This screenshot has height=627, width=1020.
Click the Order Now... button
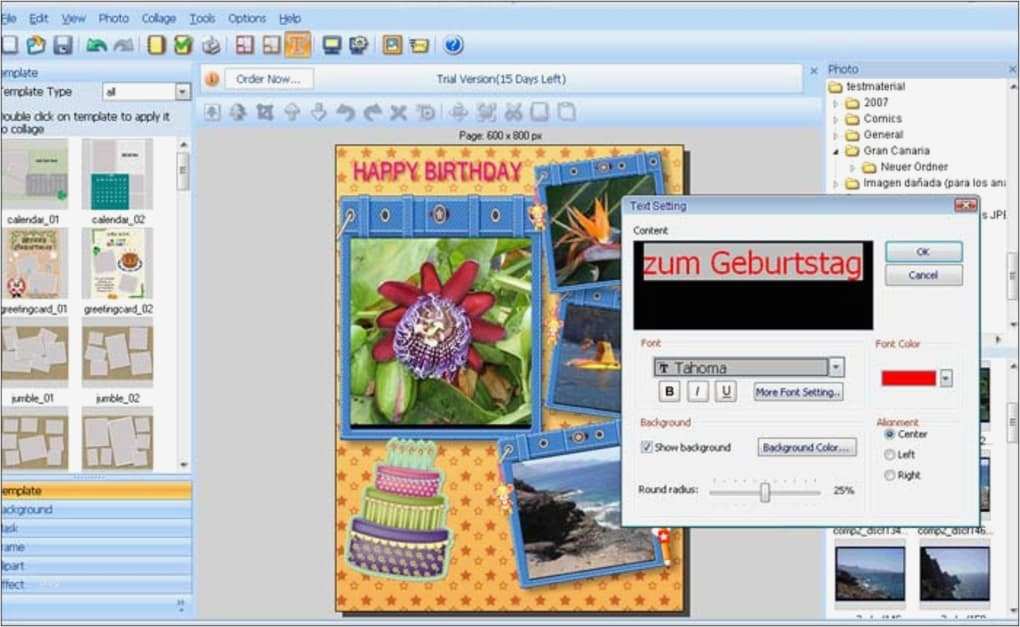coord(269,79)
